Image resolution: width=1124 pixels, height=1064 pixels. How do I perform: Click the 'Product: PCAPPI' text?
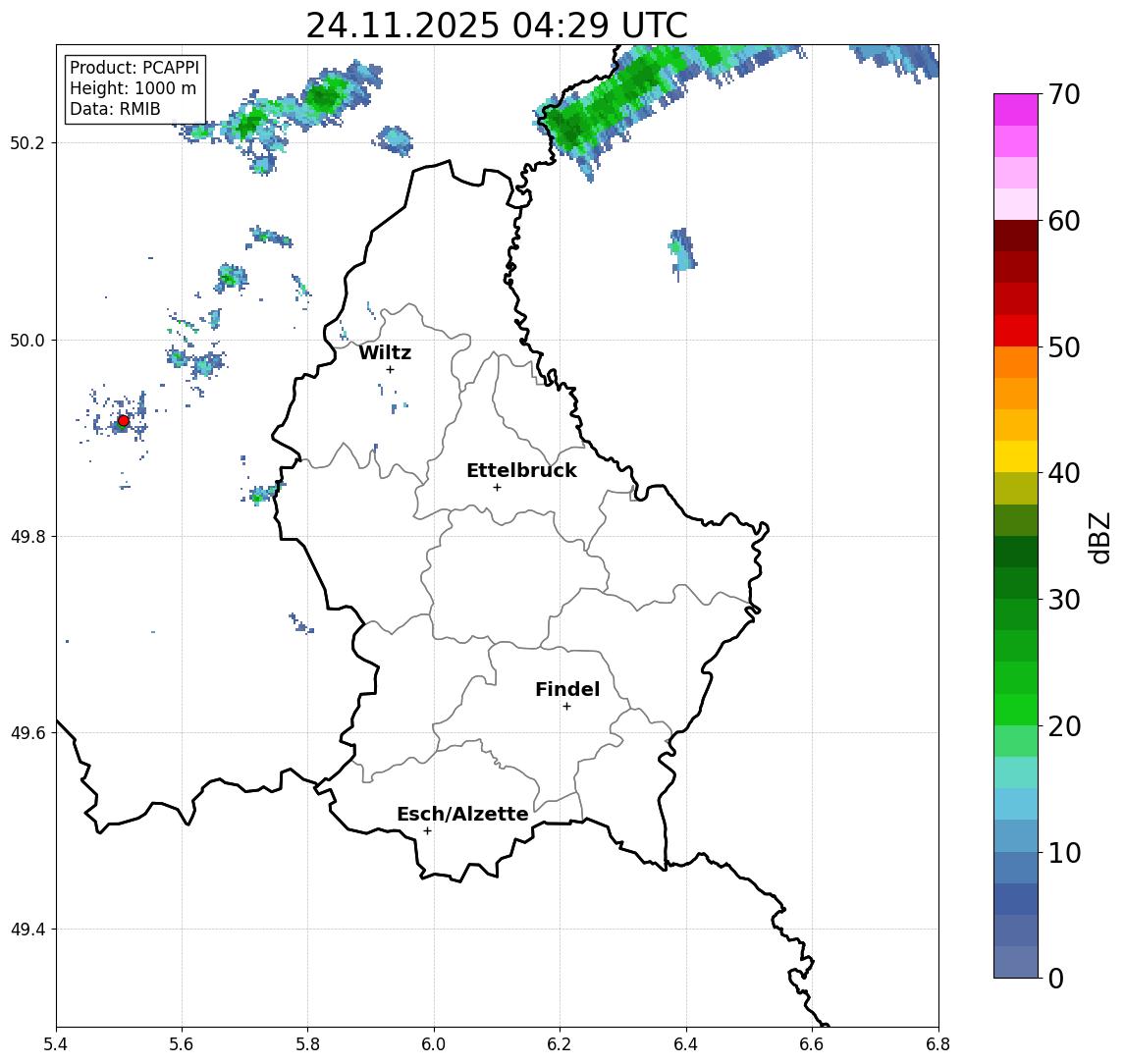click(134, 68)
